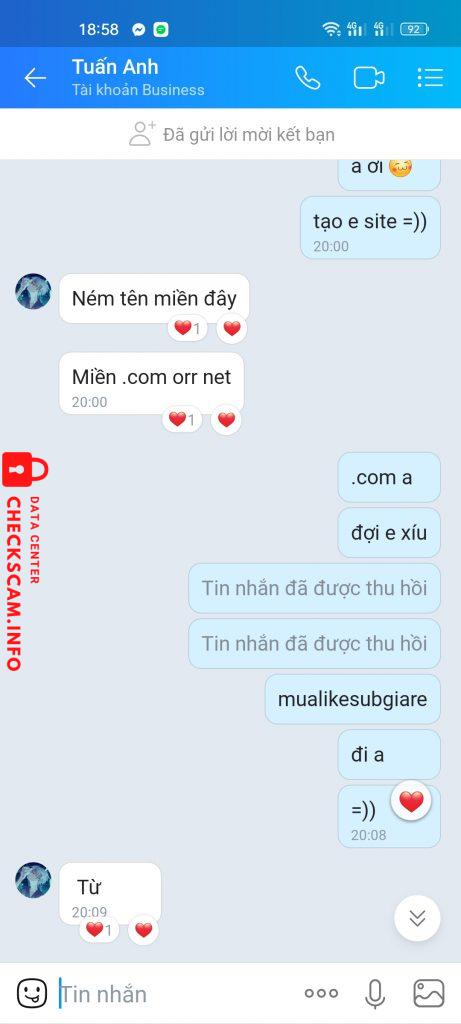The height and width of the screenshot is (1024, 461).
Task: Tap the three-dots more options icon
Action: tap(321, 993)
